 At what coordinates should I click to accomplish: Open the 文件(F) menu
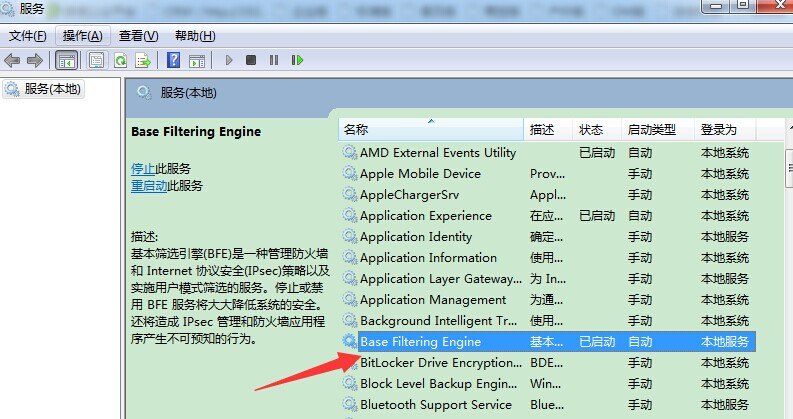pyautogui.click(x=28, y=36)
